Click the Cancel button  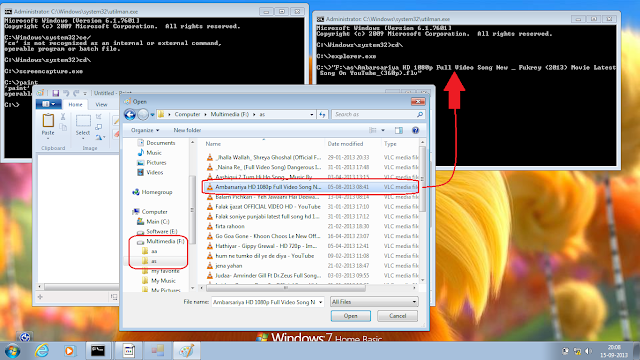[x=397, y=316]
